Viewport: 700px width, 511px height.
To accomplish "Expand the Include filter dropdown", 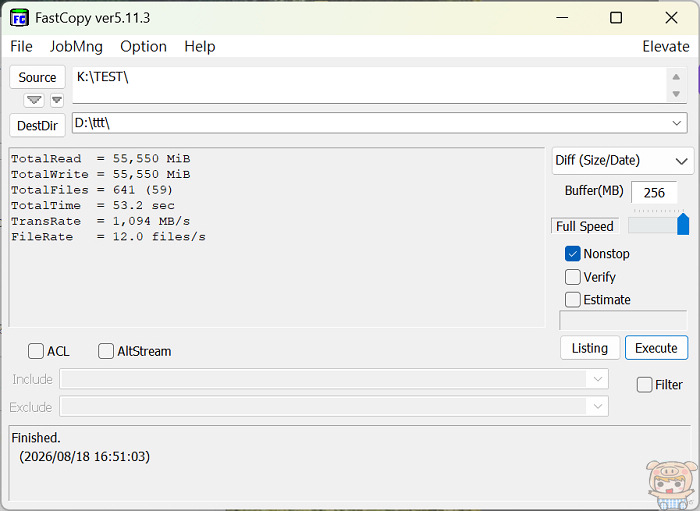I will (x=598, y=379).
